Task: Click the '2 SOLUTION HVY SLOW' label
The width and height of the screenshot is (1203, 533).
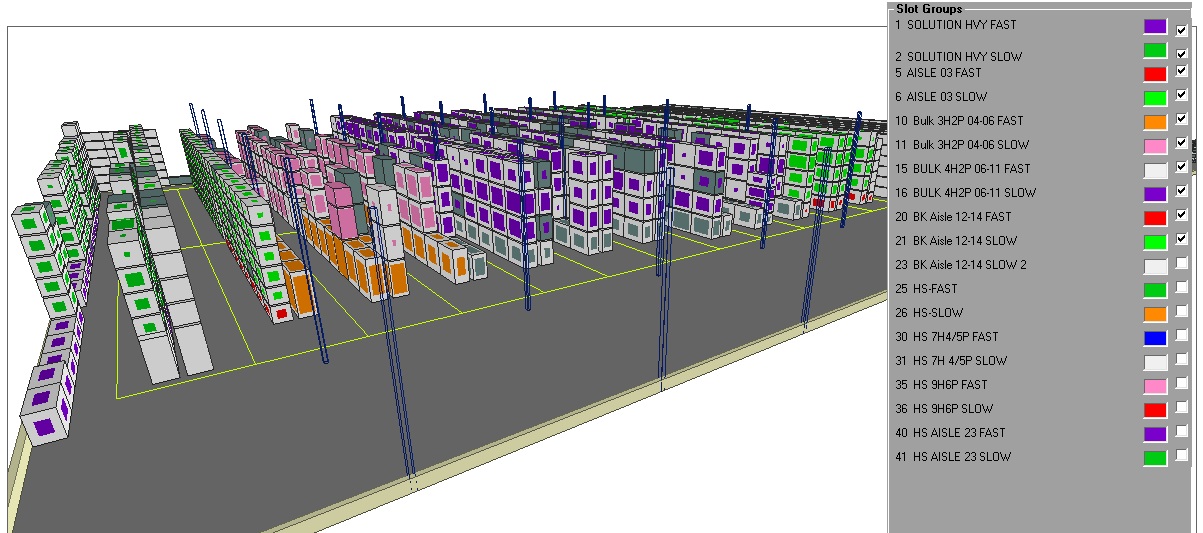Action: click(959, 57)
